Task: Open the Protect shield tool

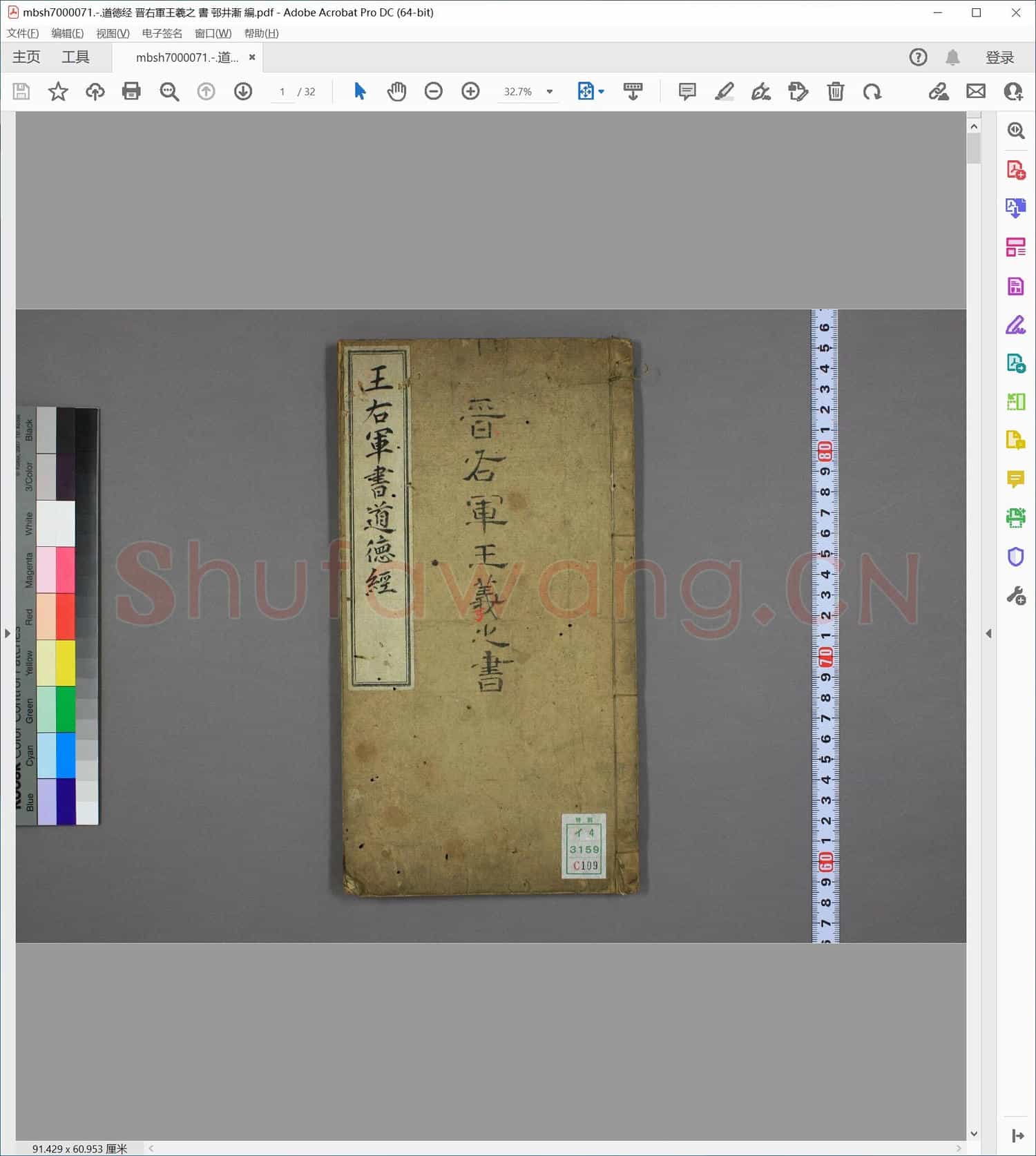Action: (x=1016, y=557)
